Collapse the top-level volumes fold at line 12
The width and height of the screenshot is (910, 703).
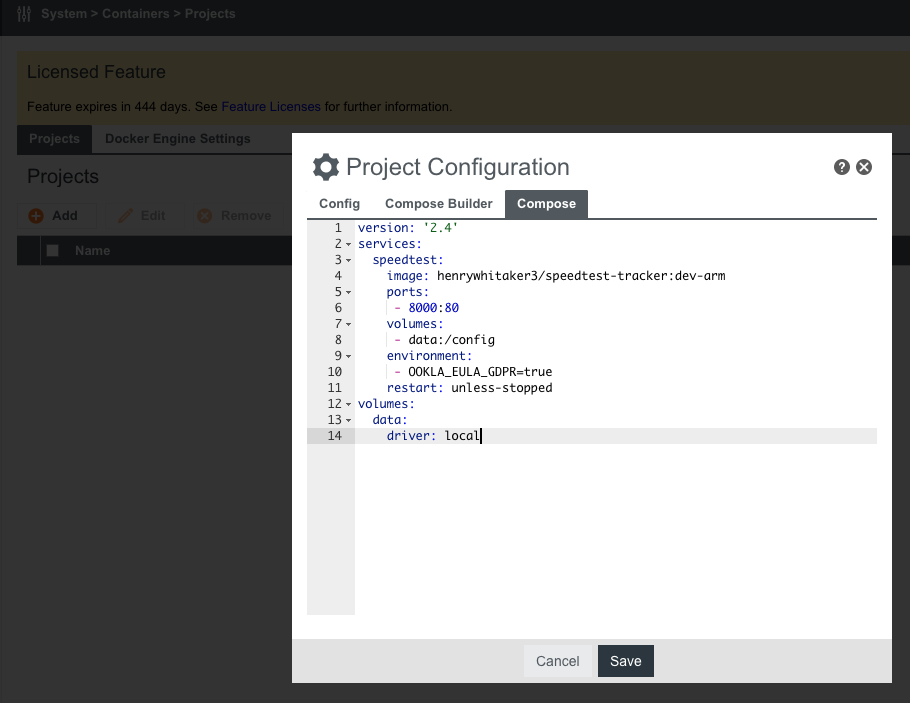pyautogui.click(x=348, y=404)
